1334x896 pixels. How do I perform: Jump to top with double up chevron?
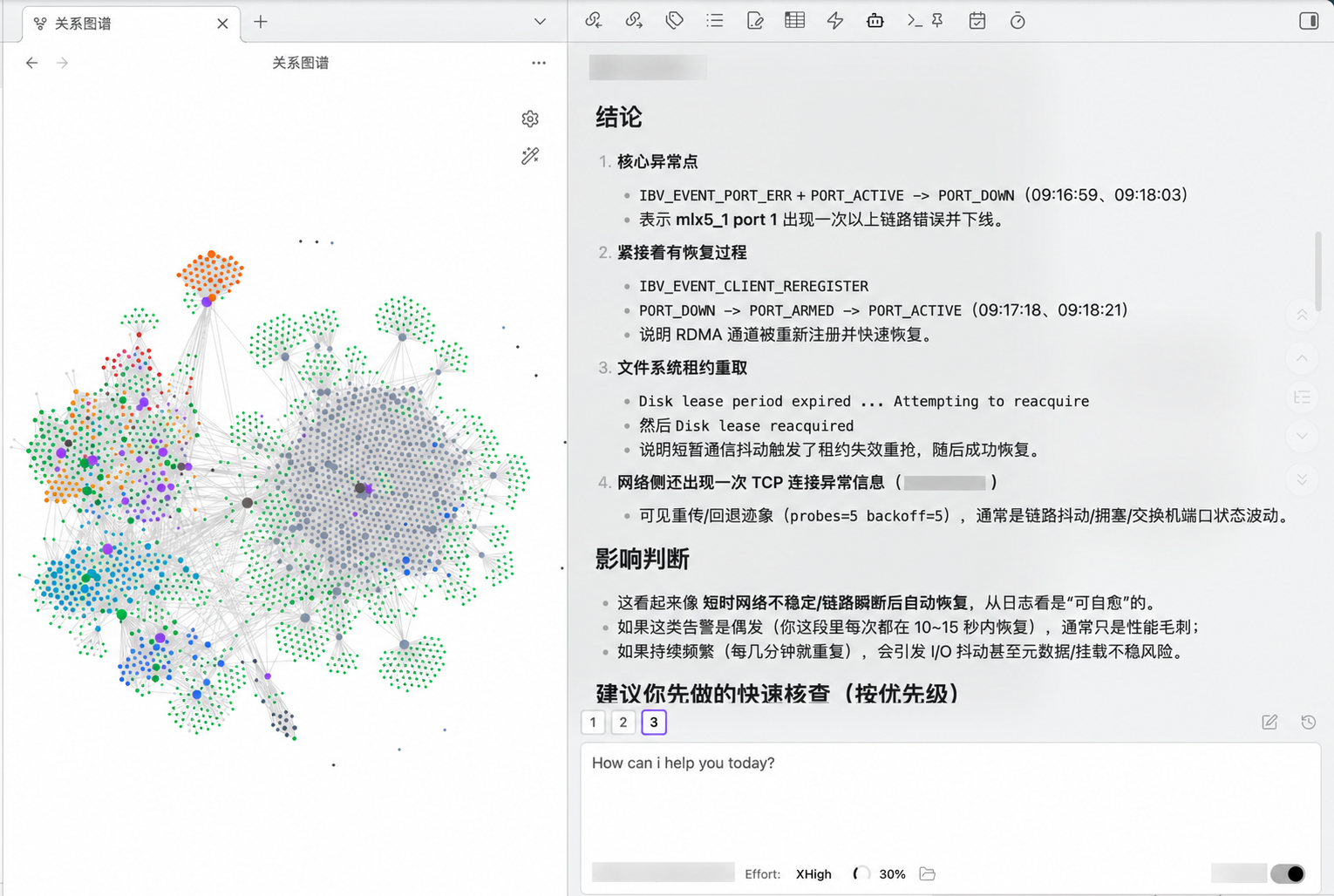coord(1302,315)
